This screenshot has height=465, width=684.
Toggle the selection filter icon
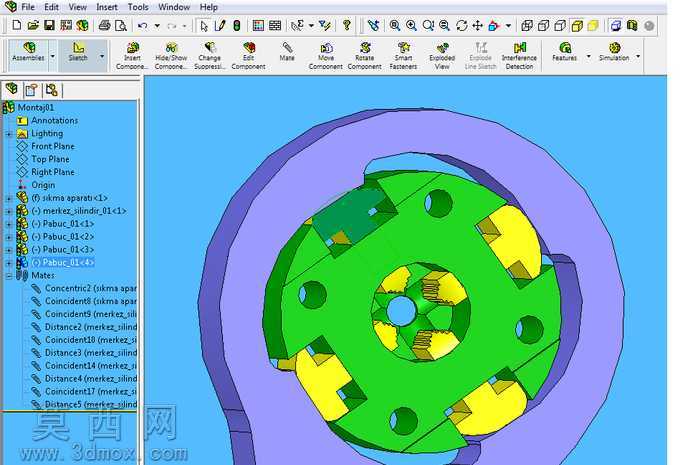[x=325, y=25]
